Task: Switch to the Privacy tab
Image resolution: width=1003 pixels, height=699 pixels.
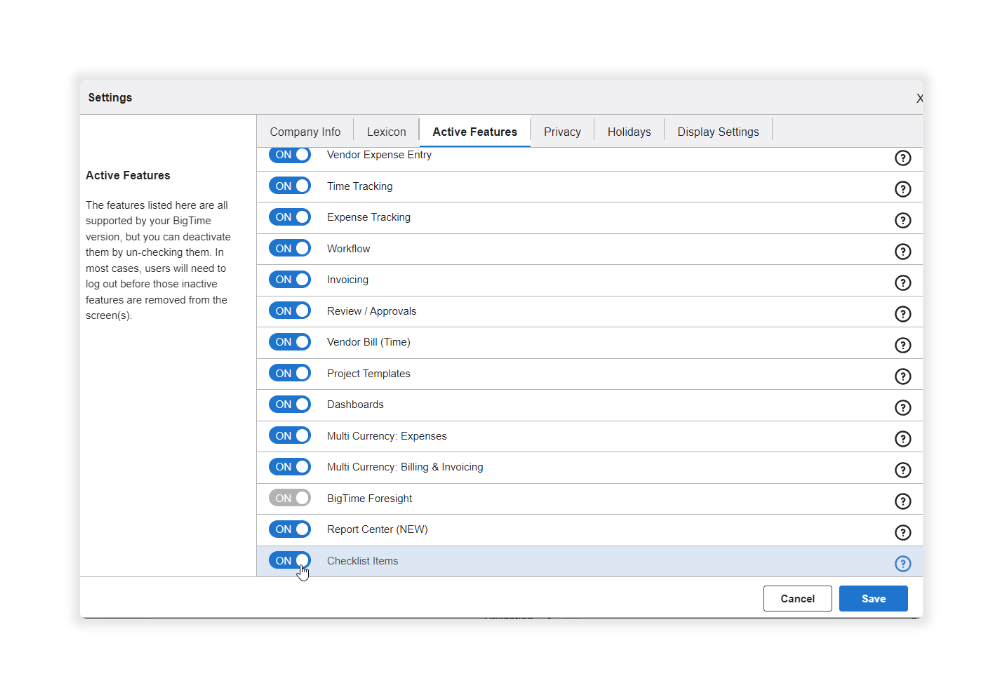Action: click(x=562, y=131)
